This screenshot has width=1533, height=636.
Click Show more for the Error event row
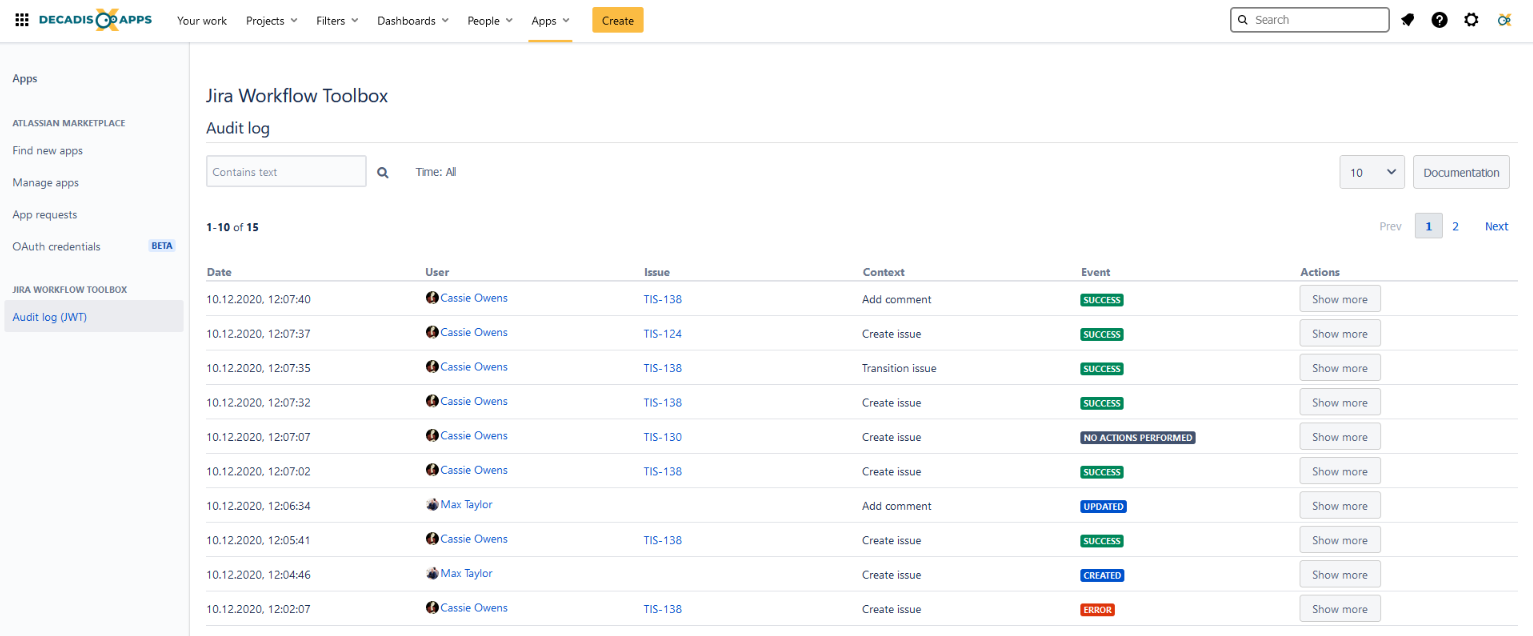click(1340, 609)
